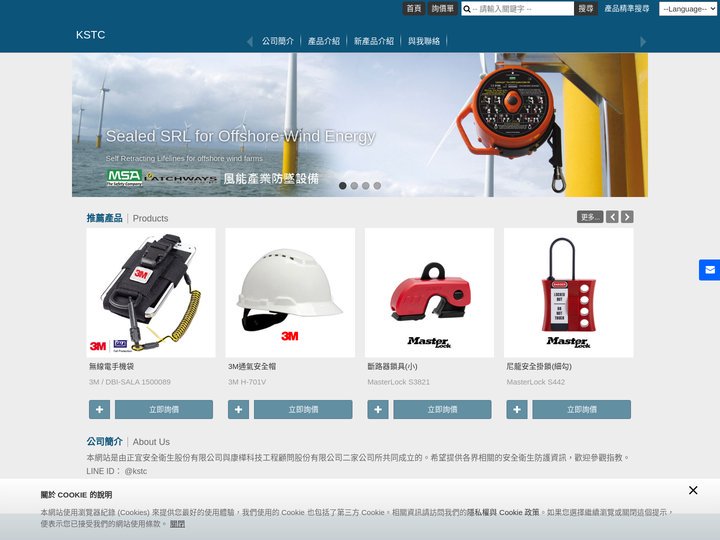Viewport: 720px width, 540px height.
Task: Select the fourth banner slide dot
Action: point(377,186)
